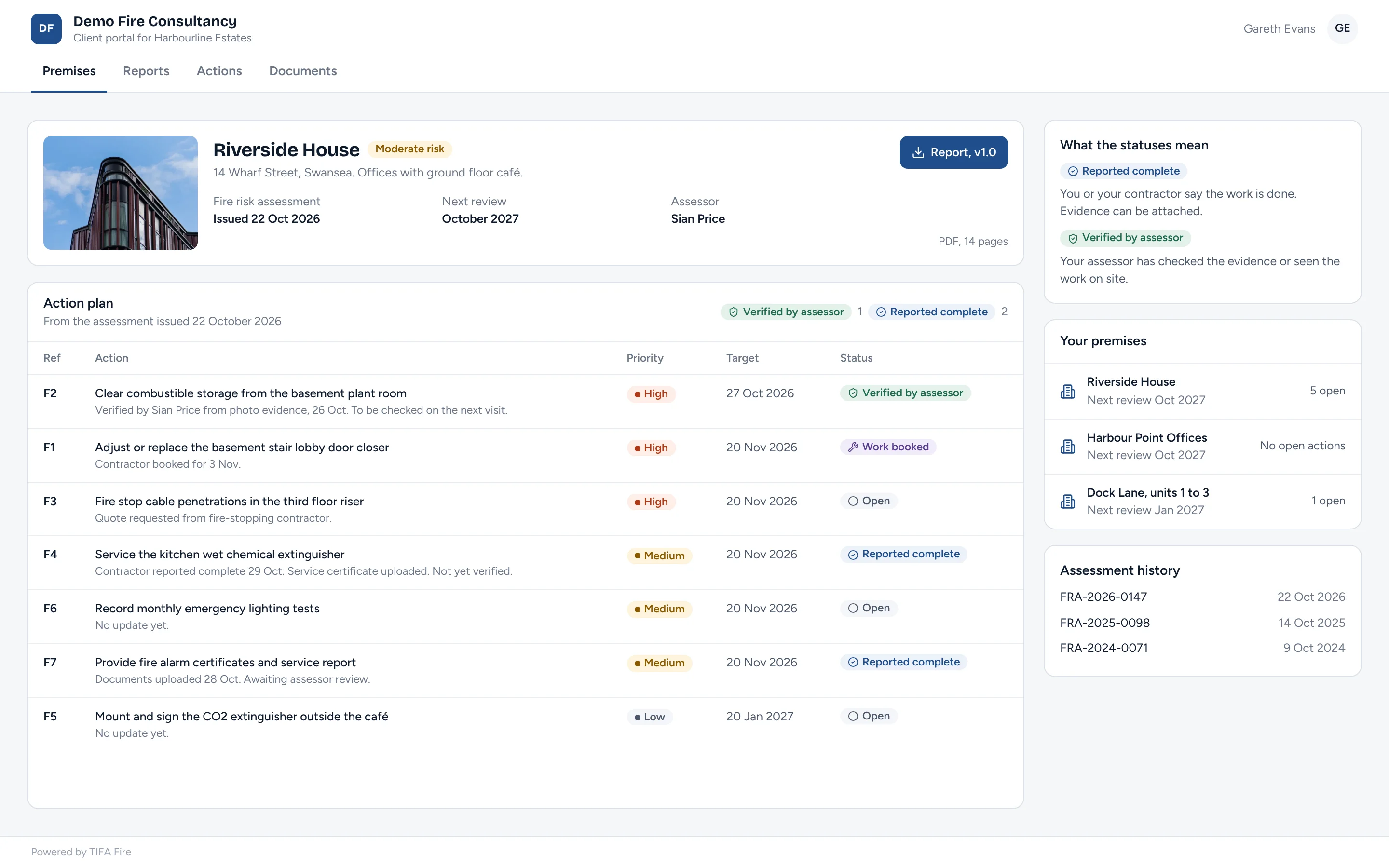Click circle icon in F5 Open status
Screen dimensions: 1389x868
coord(853,716)
